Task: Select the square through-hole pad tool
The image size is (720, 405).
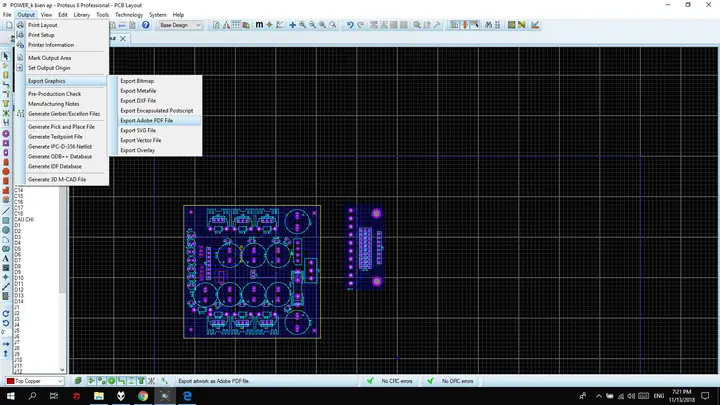Action: click(6, 143)
